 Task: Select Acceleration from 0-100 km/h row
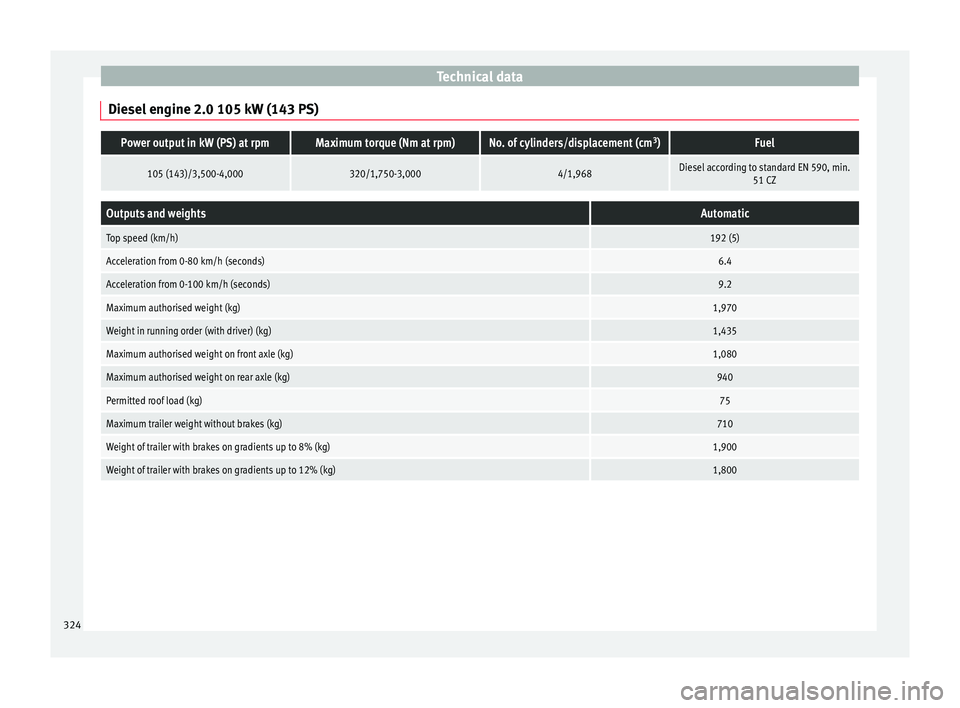(x=479, y=284)
